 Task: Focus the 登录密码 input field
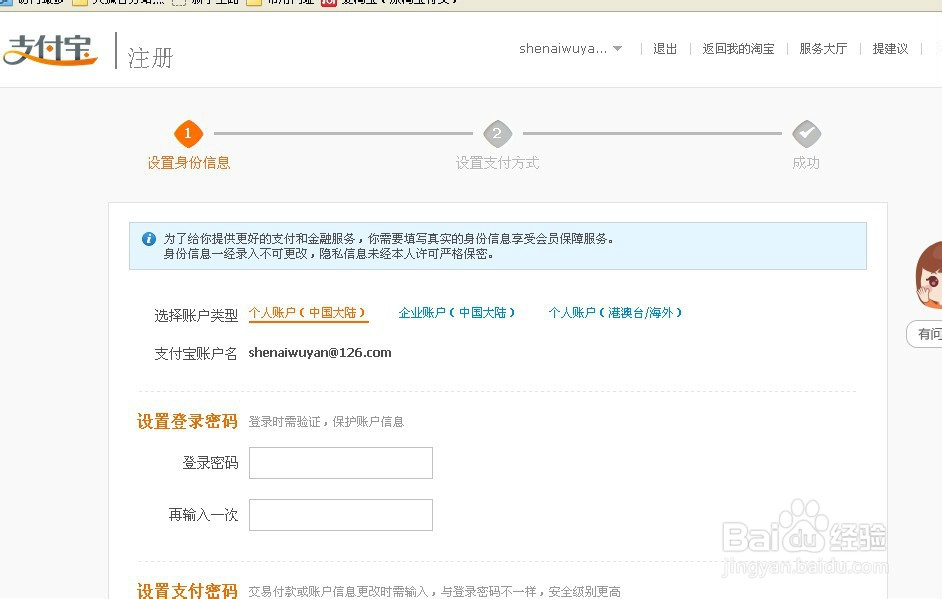[x=341, y=463]
